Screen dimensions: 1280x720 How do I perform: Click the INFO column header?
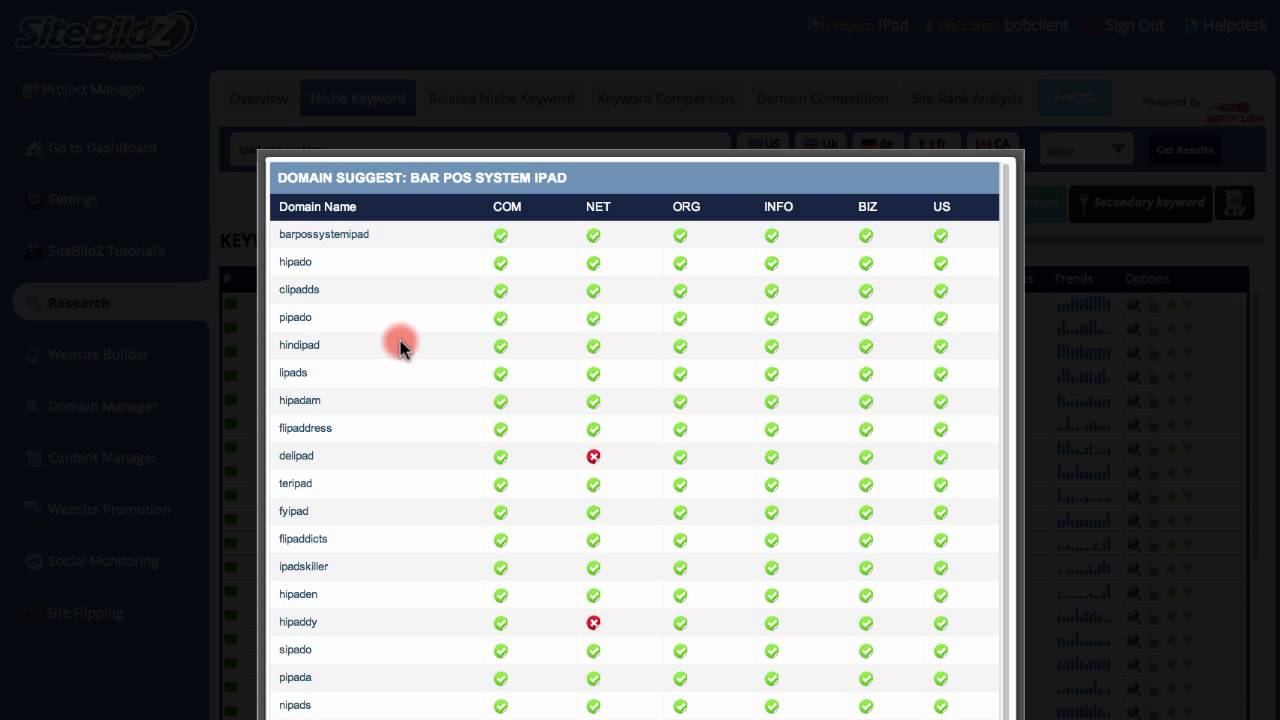coord(778,207)
